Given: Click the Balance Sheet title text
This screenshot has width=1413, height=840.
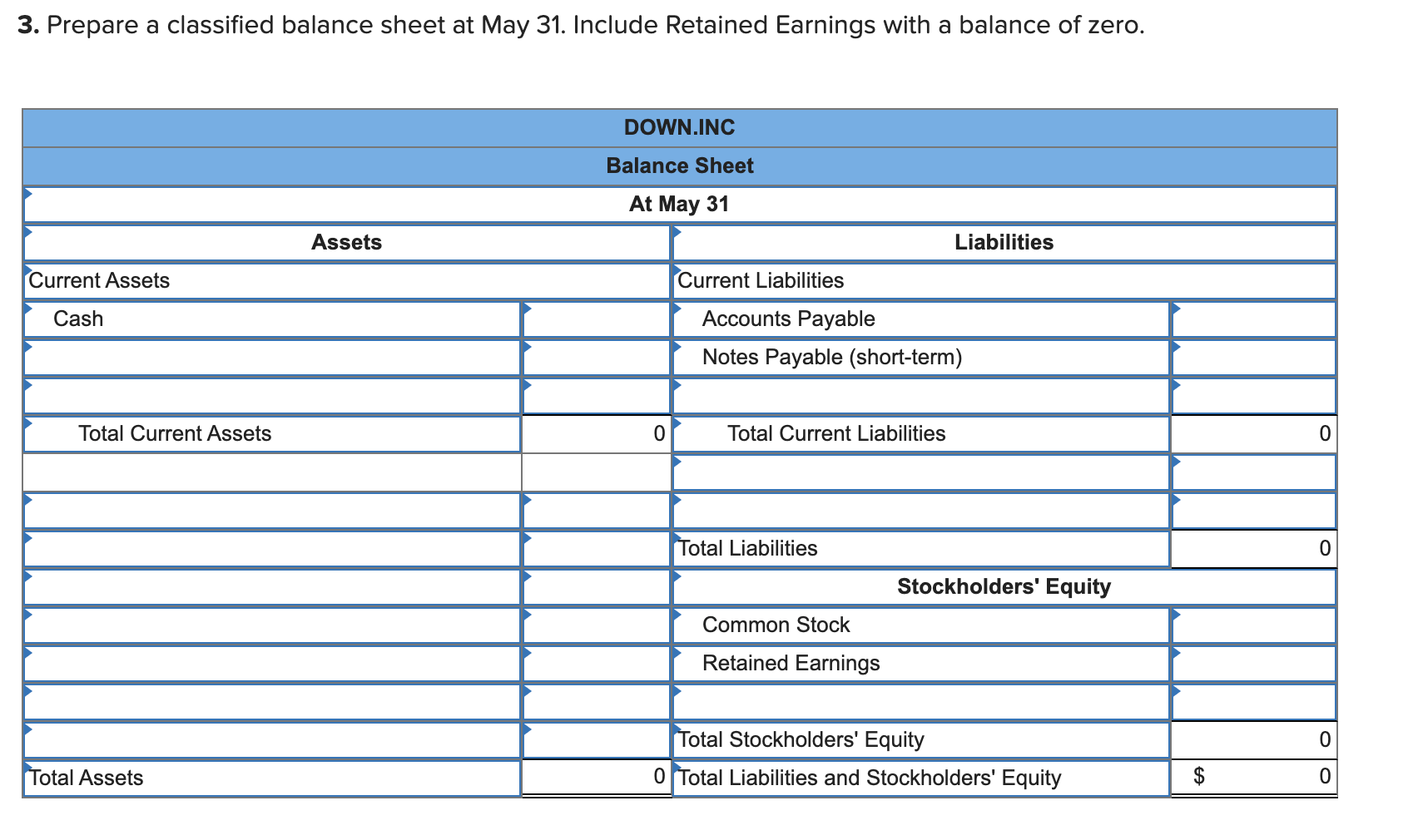Looking at the screenshot, I should [x=679, y=166].
